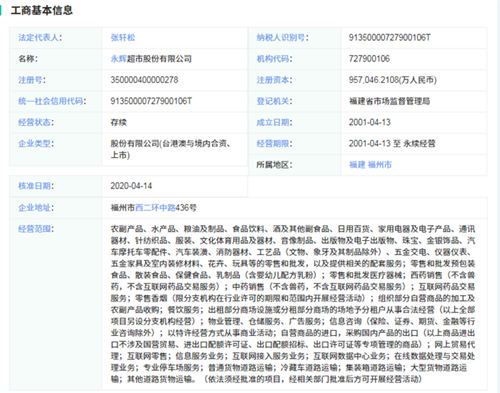Click the 机构代码 label

[x=274, y=59]
